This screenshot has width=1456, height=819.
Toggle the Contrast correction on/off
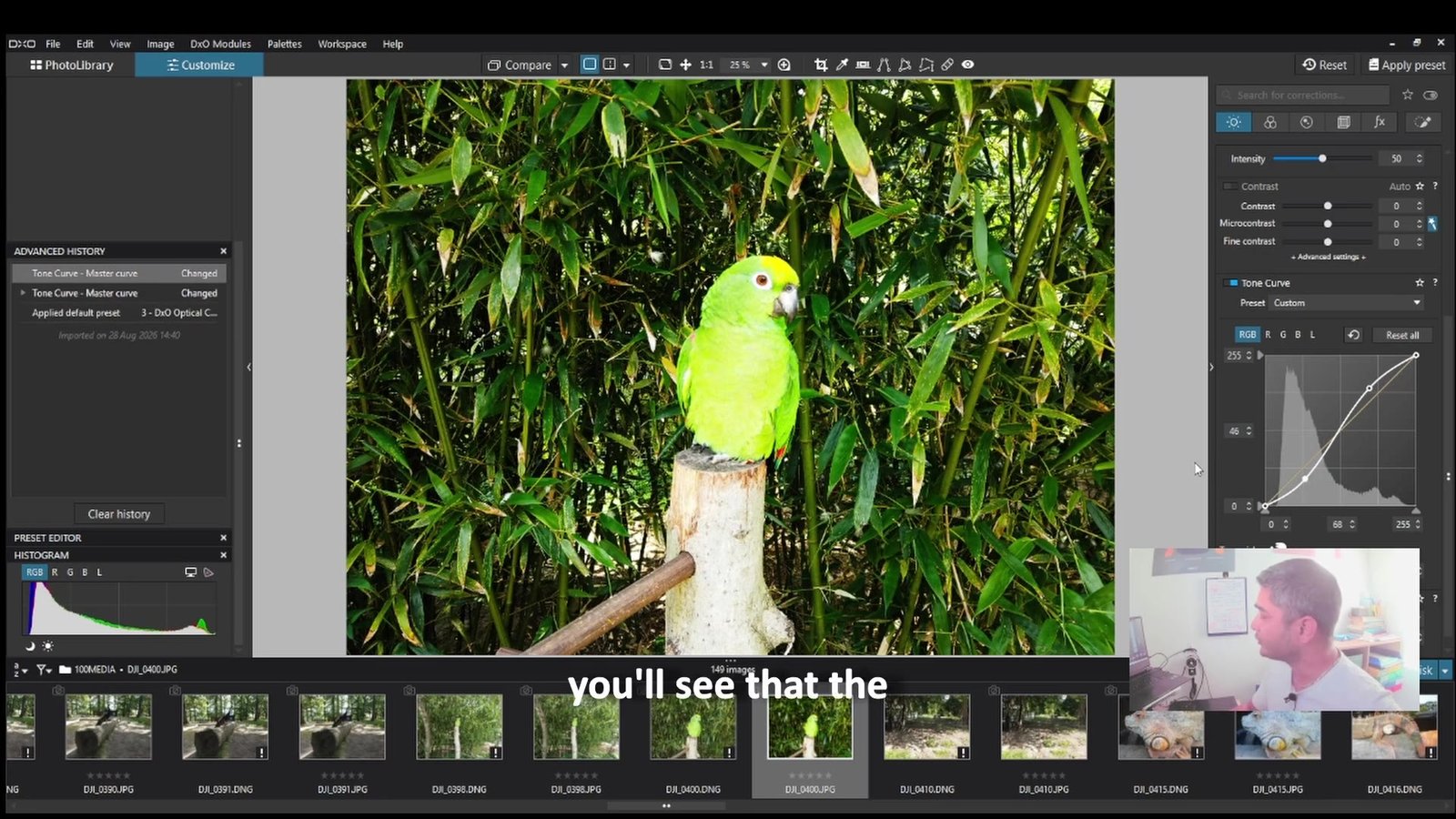coord(1229,186)
